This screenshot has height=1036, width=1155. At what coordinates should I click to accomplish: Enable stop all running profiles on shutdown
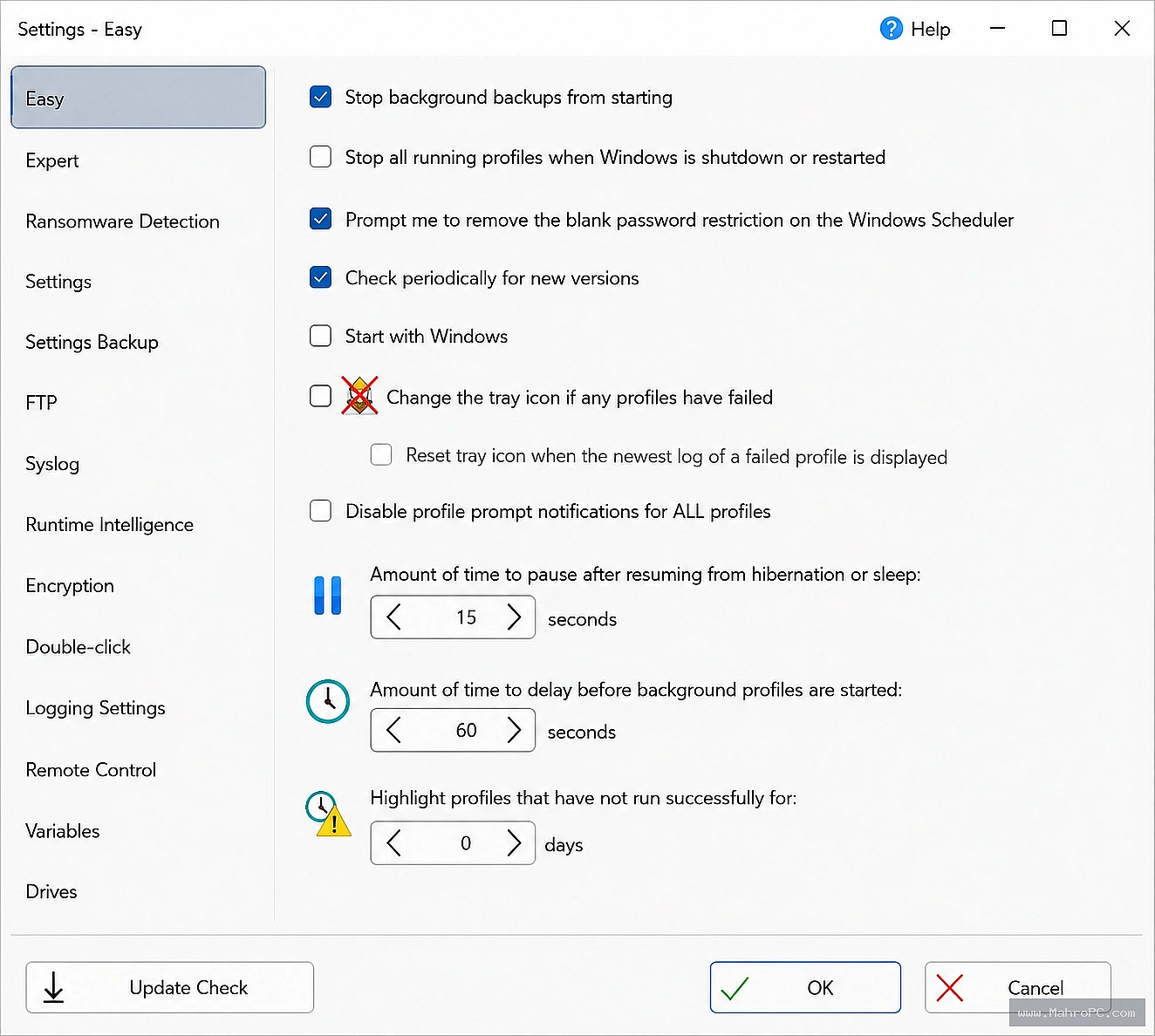[320, 157]
